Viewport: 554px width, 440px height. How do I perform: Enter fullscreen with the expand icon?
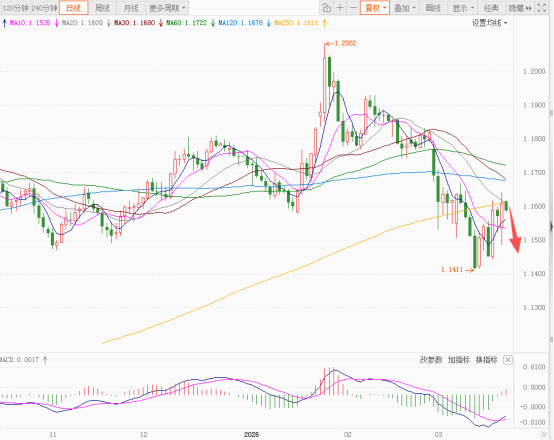click(x=542, y=8)
